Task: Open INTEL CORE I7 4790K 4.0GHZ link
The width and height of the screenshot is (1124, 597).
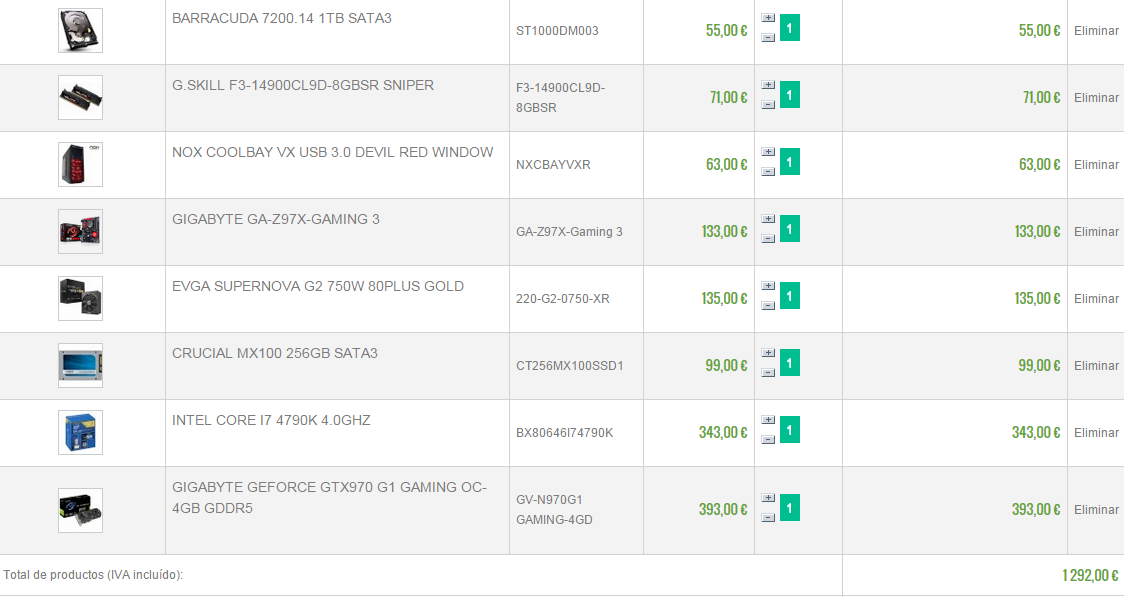Action: [x=271, y=420]
